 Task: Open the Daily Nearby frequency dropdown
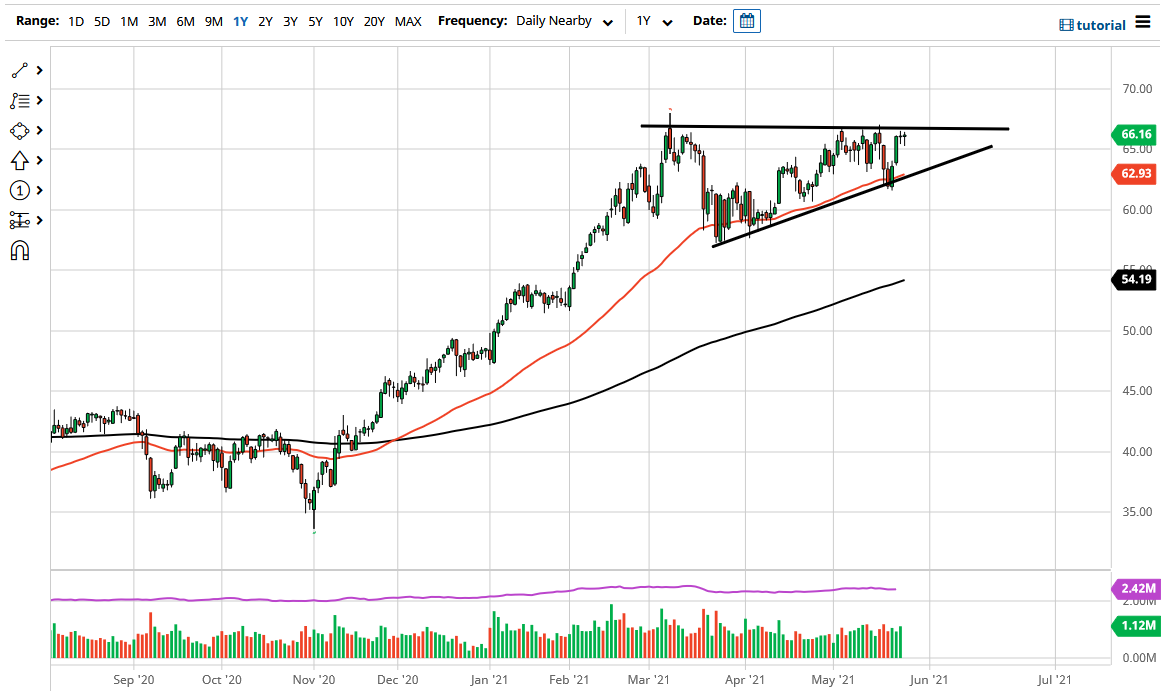[x=565, y=21]
